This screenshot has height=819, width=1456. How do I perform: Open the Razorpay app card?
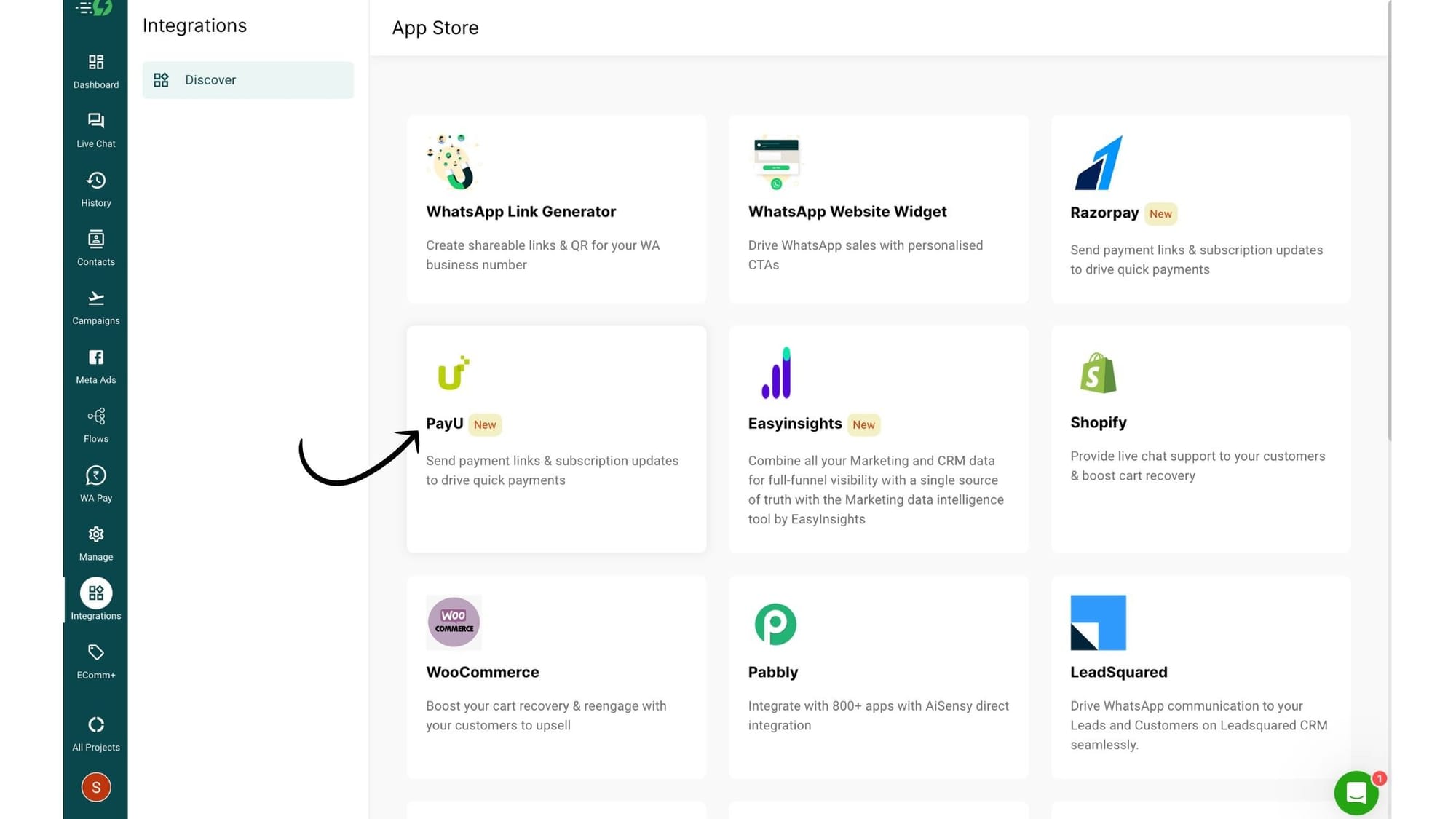tap(1200, 209)
